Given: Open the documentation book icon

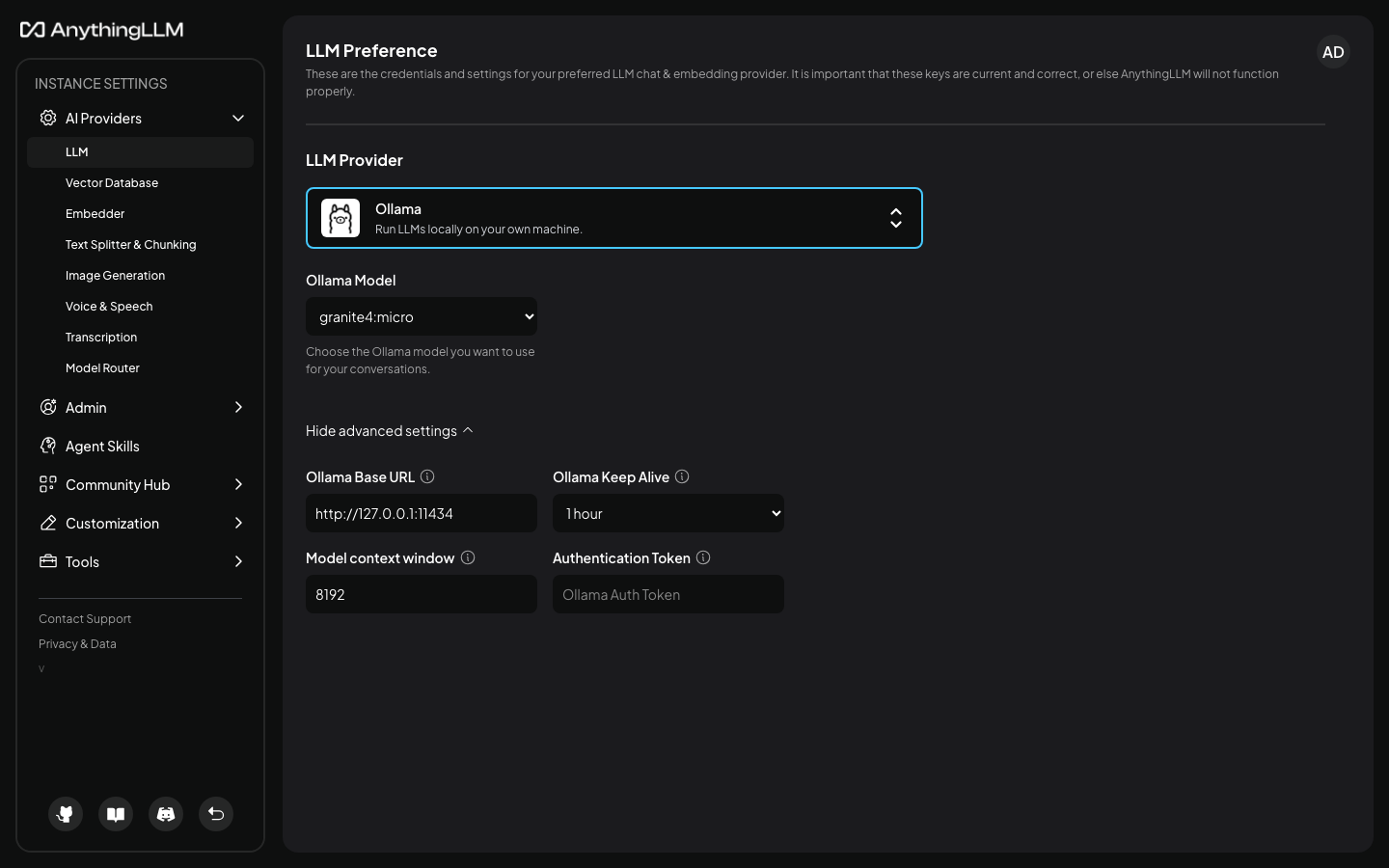Looking at the screenshot, I should click(x=116, y=814).
